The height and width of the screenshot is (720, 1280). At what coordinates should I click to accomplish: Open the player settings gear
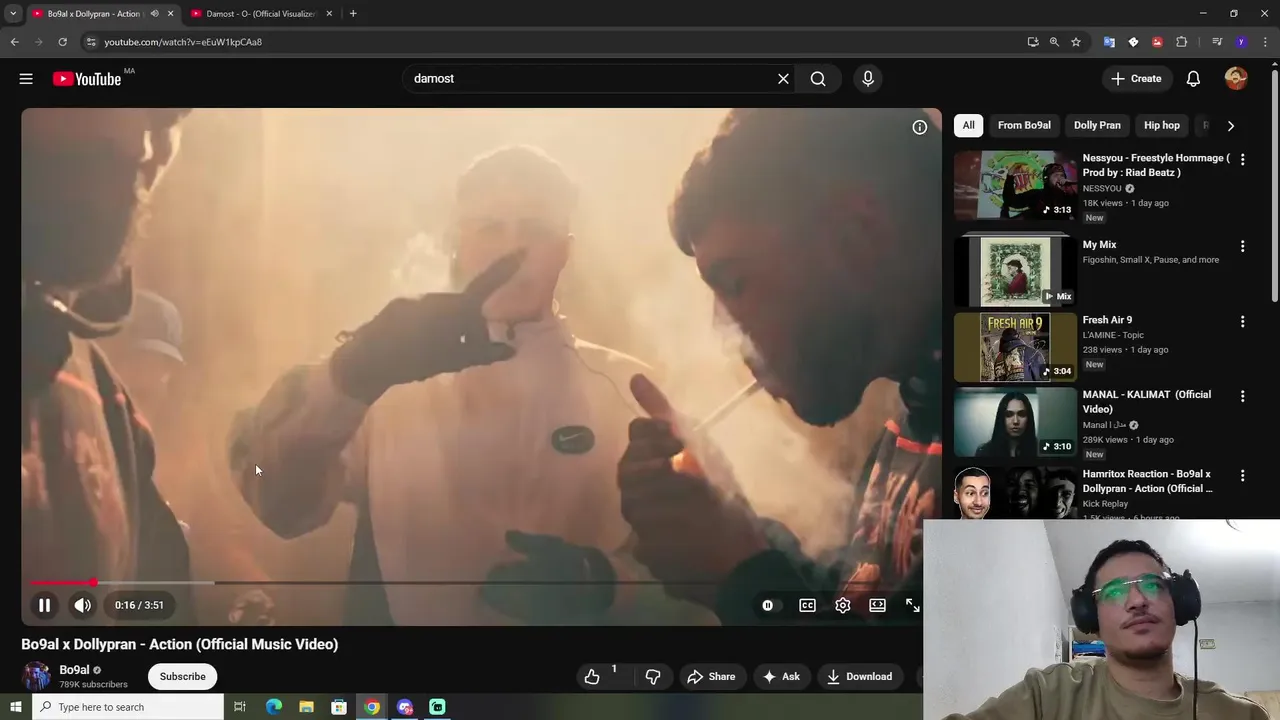843,605
